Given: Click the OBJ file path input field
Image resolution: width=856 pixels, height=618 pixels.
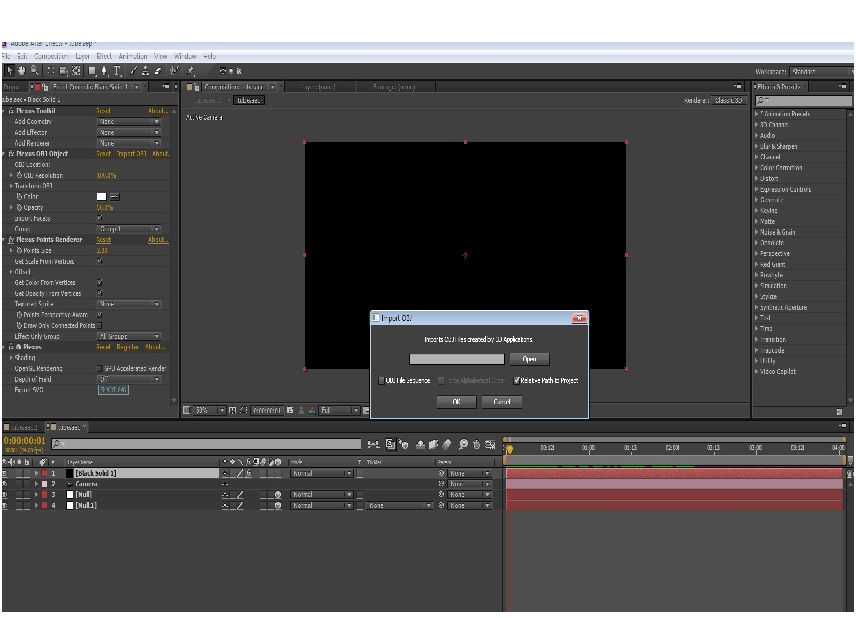Looking at the screenshot, I should tap(457, 359).
